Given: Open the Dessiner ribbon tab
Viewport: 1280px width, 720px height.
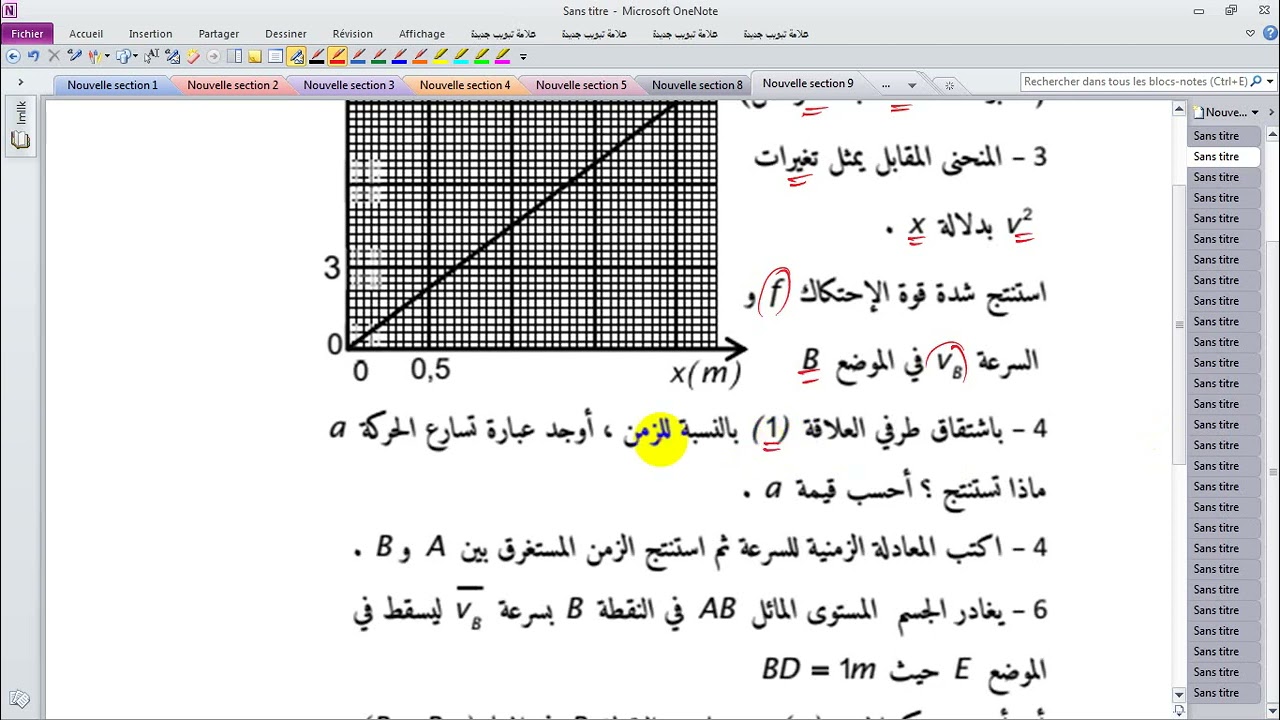Looking at the screenshot, I should (x=286, y=34).
